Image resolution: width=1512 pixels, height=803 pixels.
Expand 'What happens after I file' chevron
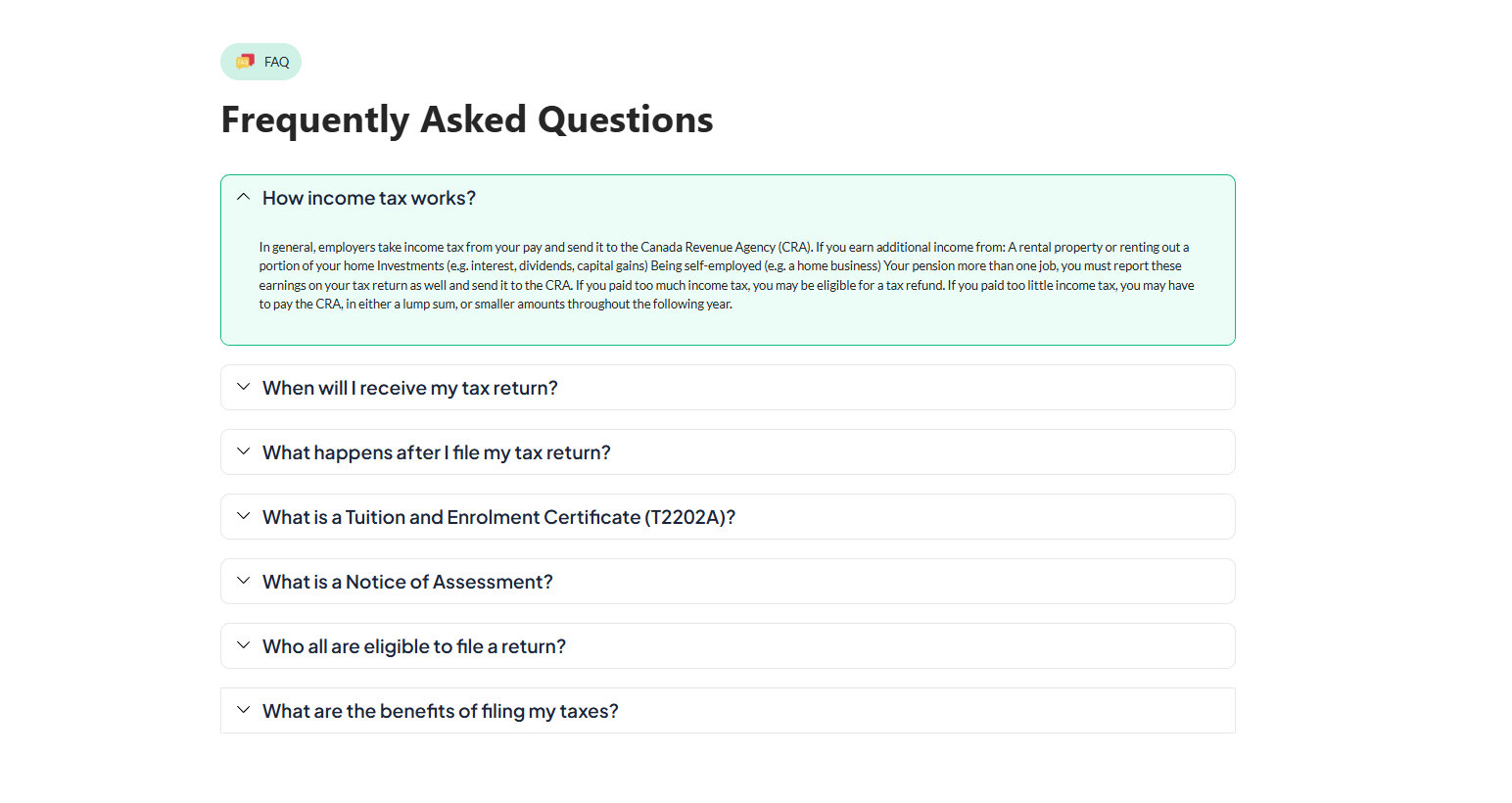244,451
